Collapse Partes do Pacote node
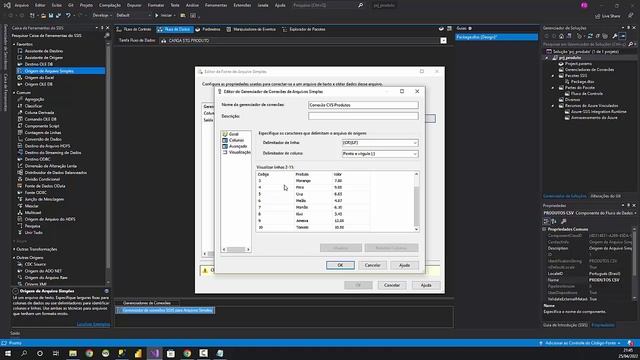Screen dimensions: 640x360 tap(553, 88)
